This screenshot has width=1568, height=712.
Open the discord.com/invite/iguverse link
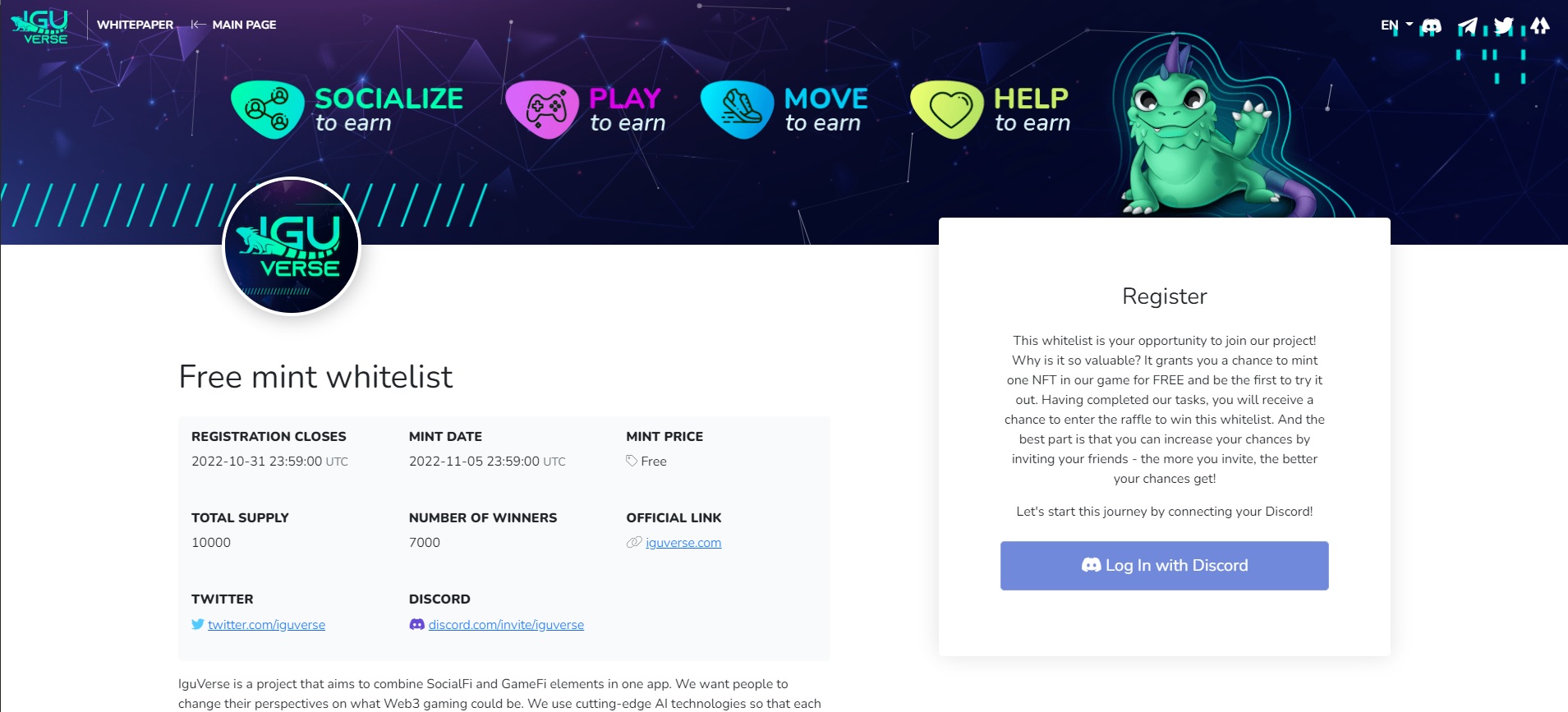pyautogui.click(x=507, y=624)
